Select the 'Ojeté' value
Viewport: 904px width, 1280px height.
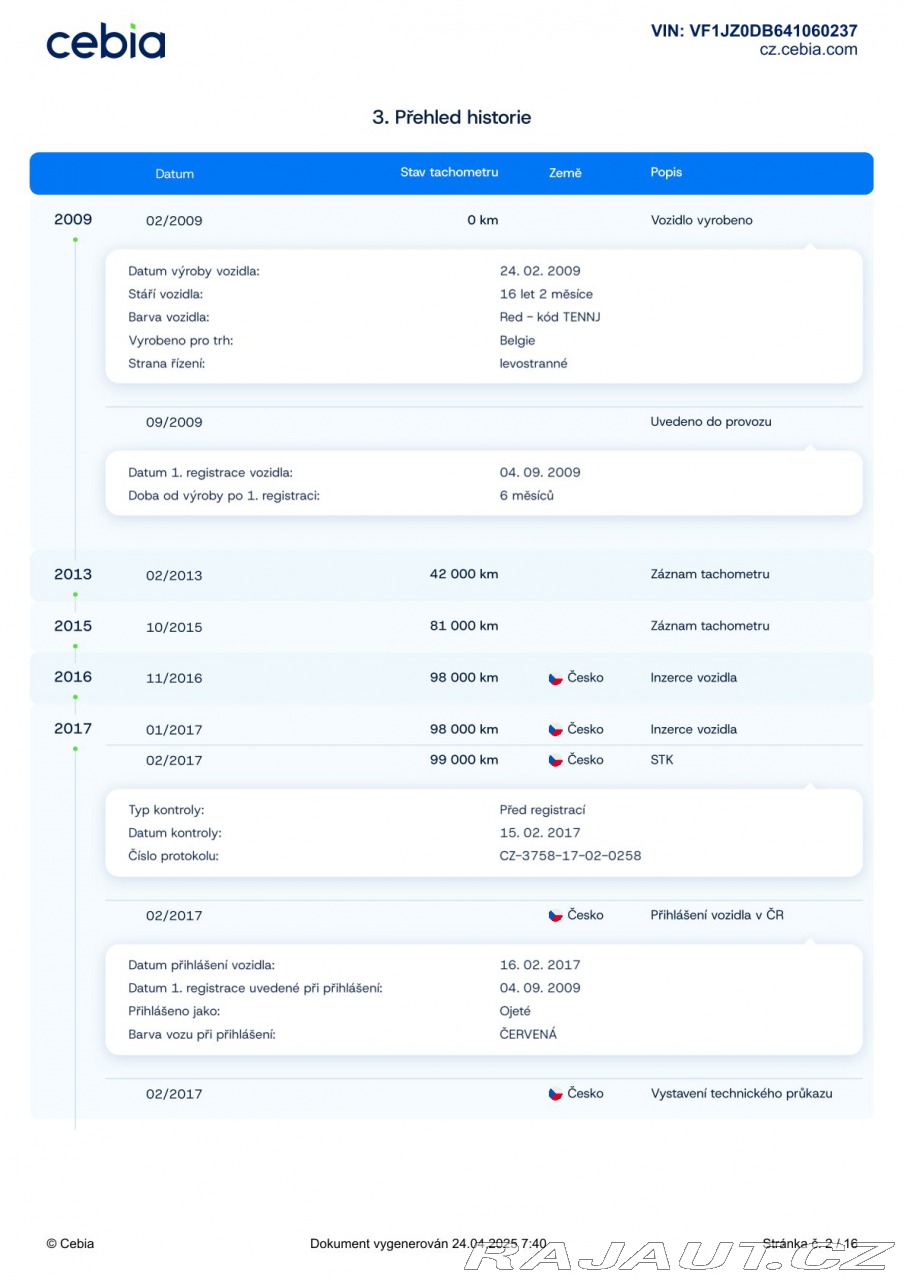(x=516, y=1012)
